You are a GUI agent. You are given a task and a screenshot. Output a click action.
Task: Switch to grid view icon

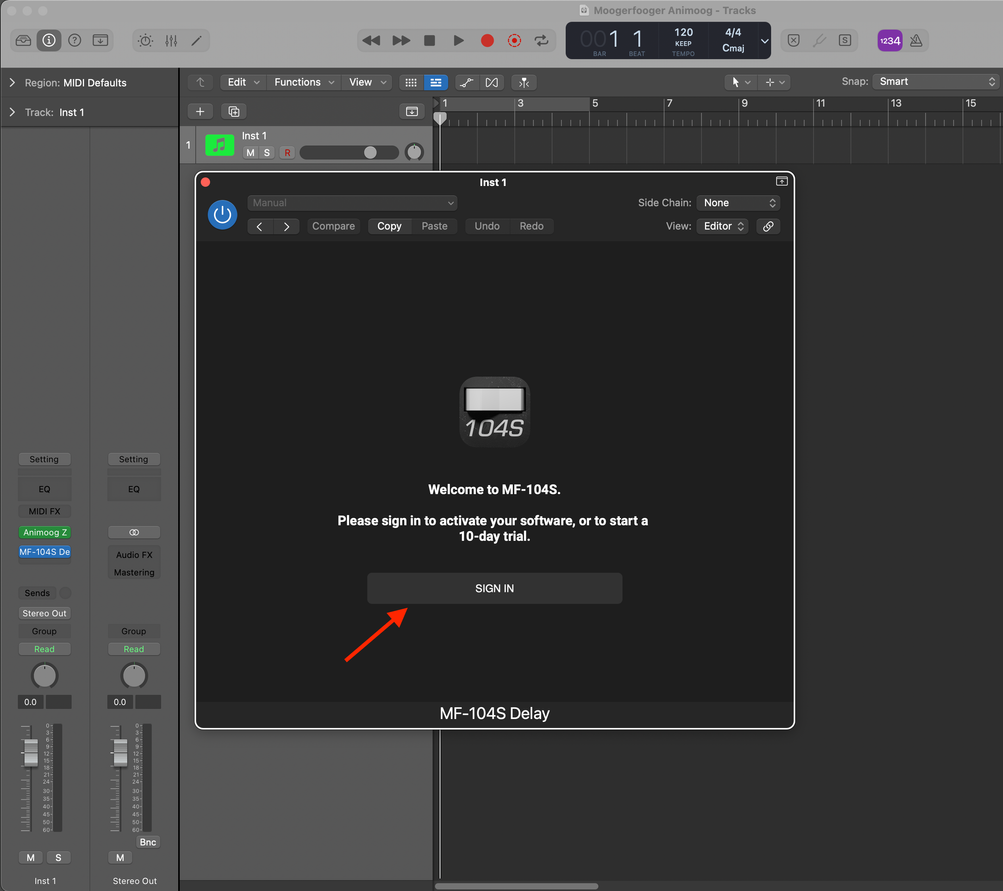click(411, 83)
